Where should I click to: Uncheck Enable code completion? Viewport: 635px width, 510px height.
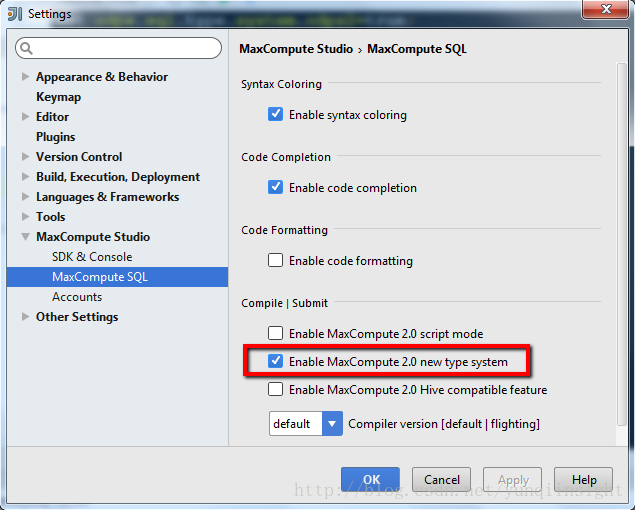275,187
